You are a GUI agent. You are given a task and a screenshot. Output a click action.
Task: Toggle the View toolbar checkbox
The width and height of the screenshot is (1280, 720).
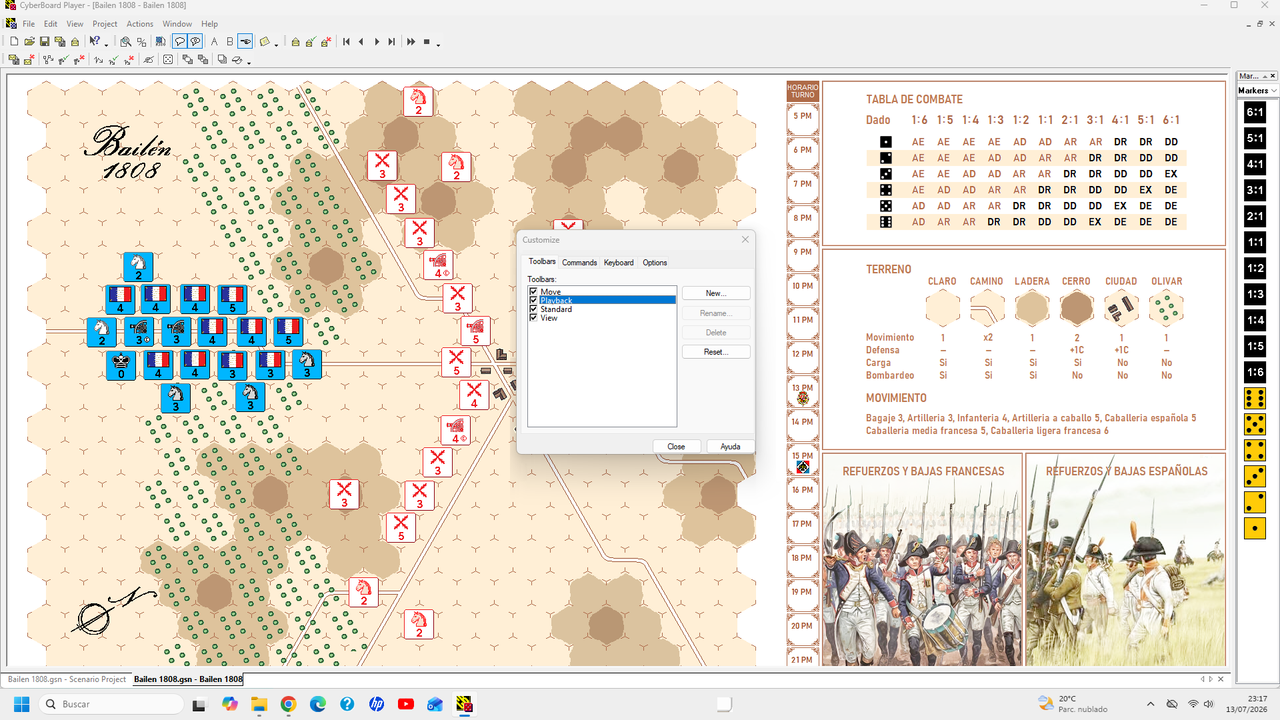[533, 317]
